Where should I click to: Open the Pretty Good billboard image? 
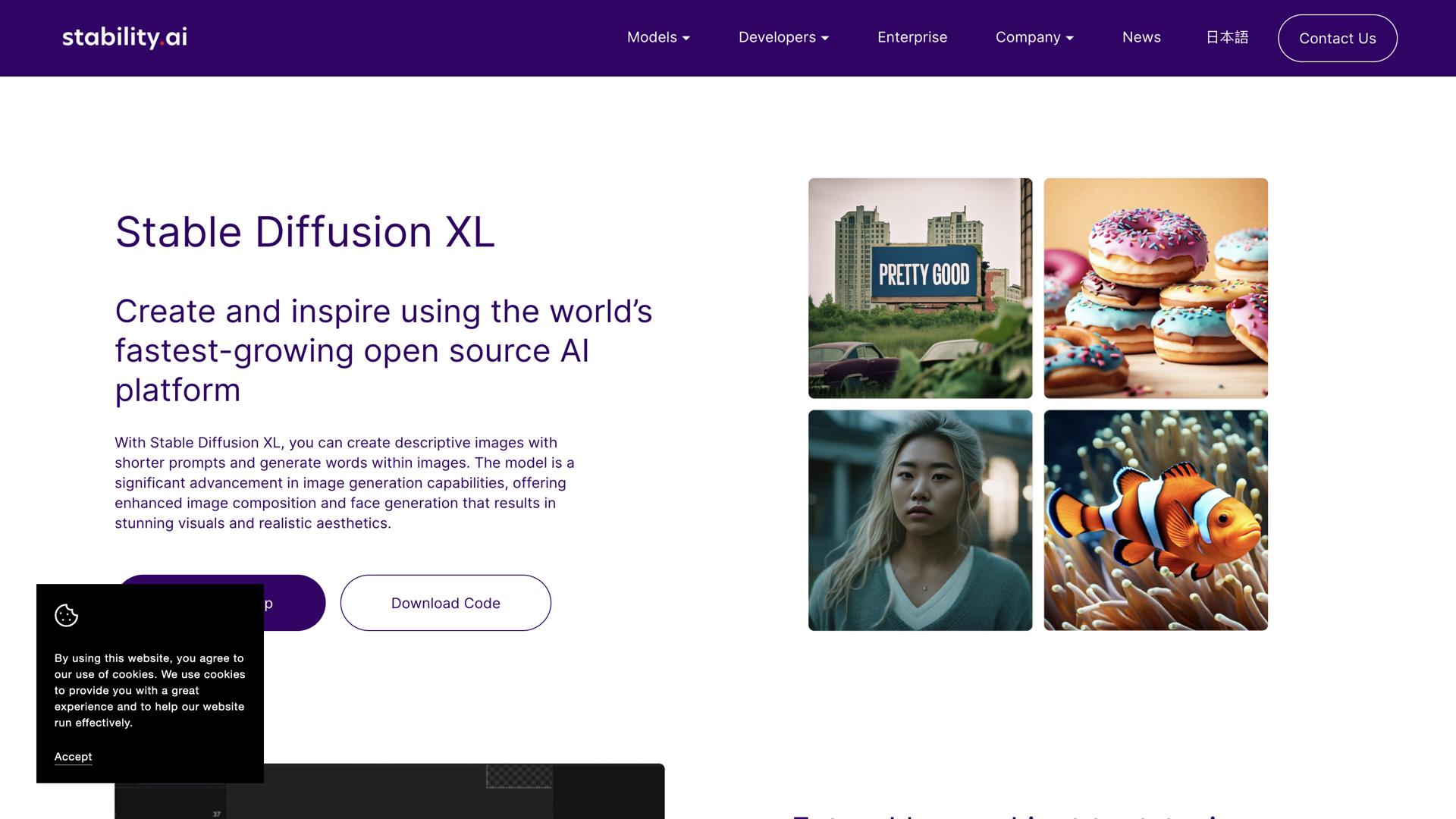(x=920, y=288)
